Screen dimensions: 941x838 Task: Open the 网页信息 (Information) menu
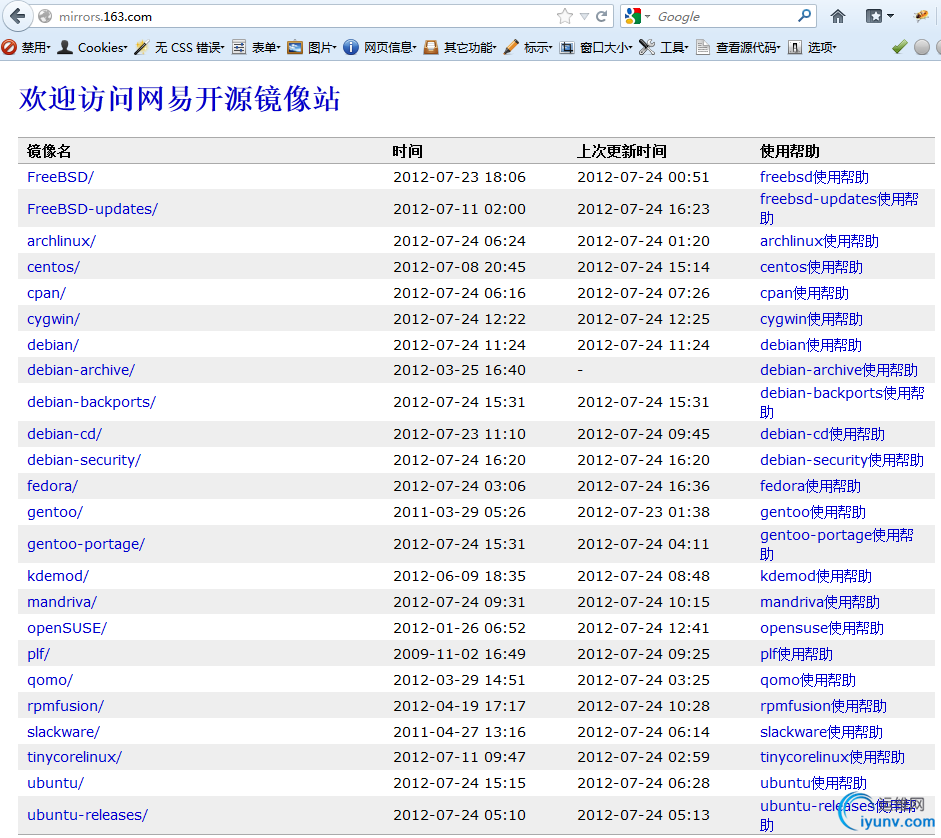[380, 47]
